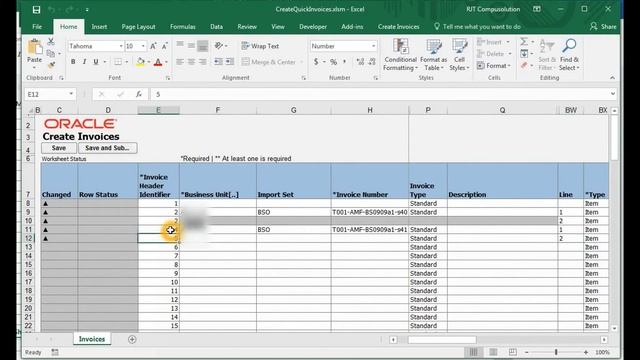Viewport: 640px width, 360px height.
Task: Click the zoom slider handle
Action: pos(556,352)
